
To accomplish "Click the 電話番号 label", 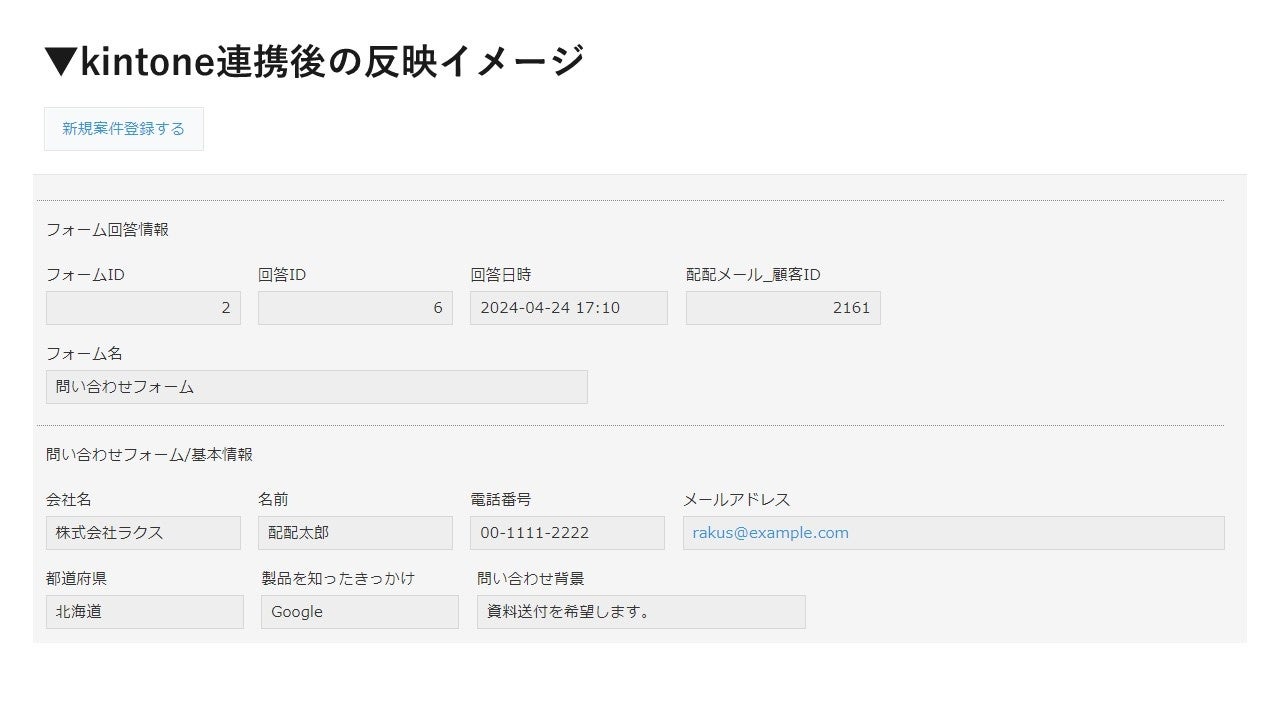I will pos(500,500).
